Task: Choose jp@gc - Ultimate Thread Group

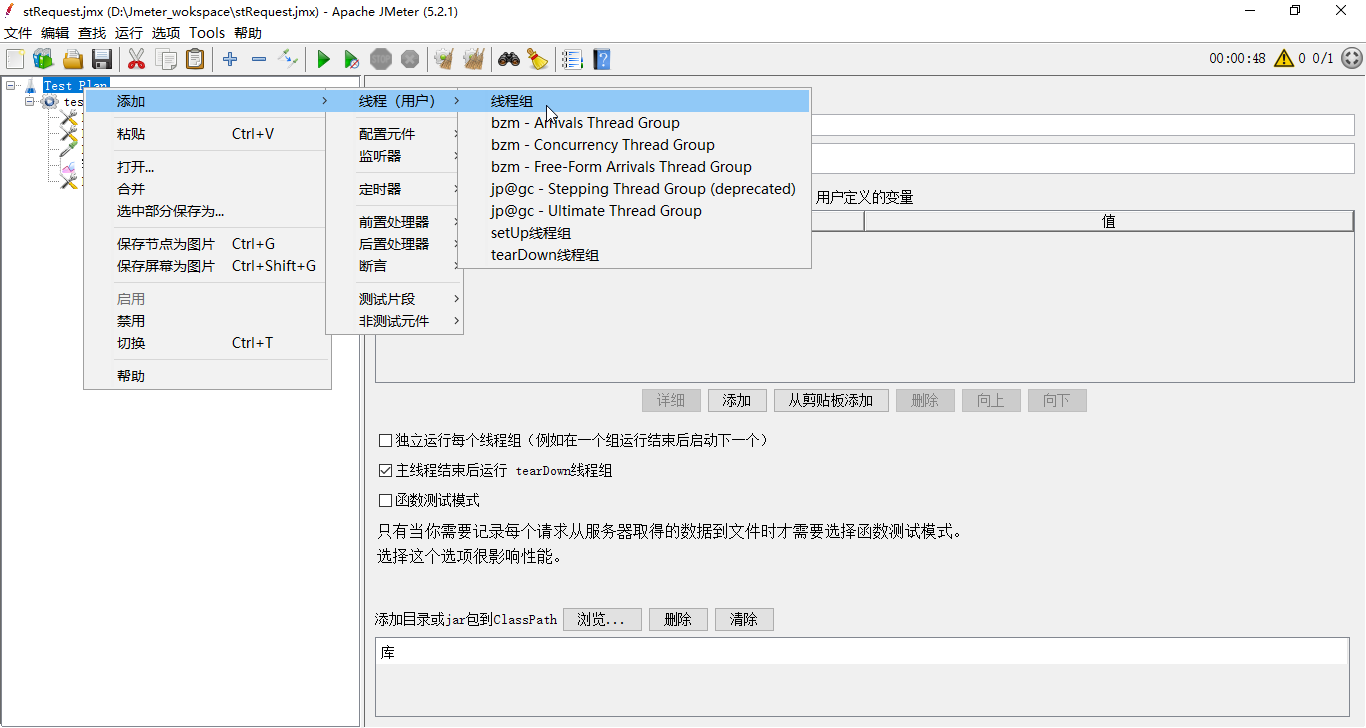Action: coord(633,211)
